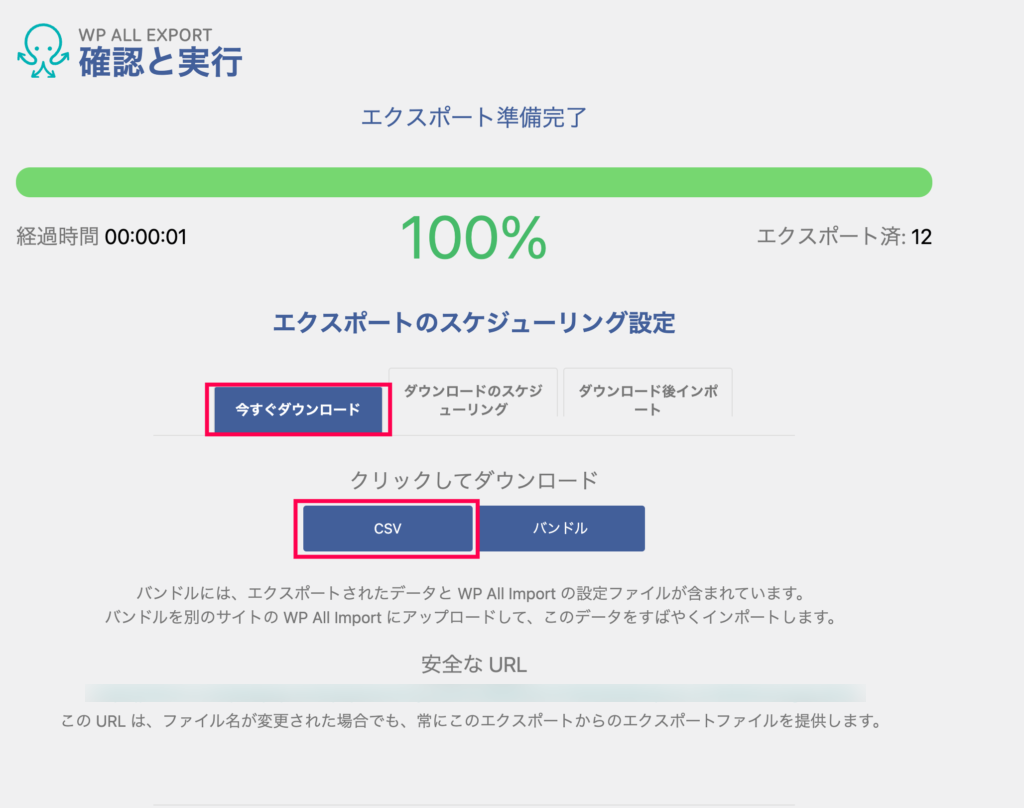The width and height of the screenshot is (1024, 808).
Task: Click the エクスポート済 count of 12
Action: 843,237
